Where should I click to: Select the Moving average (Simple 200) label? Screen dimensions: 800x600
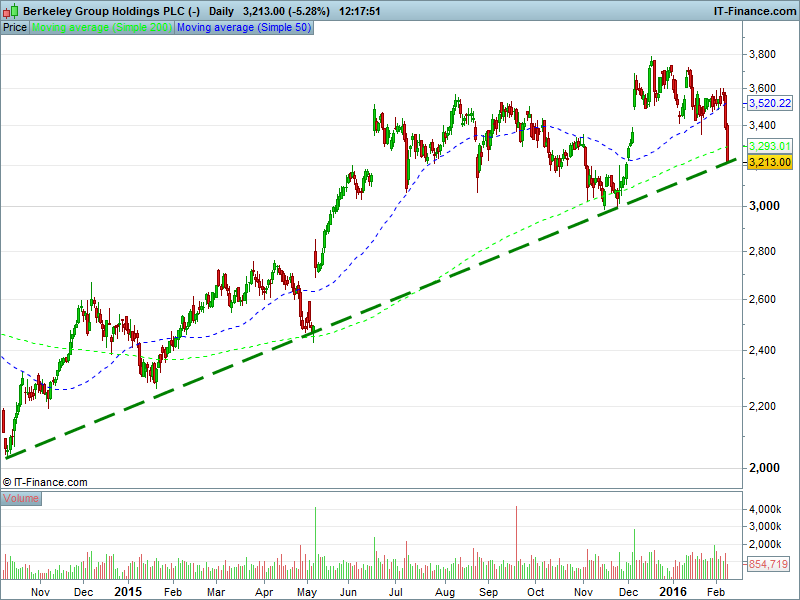pyautogui.click(x=102, y=28)
